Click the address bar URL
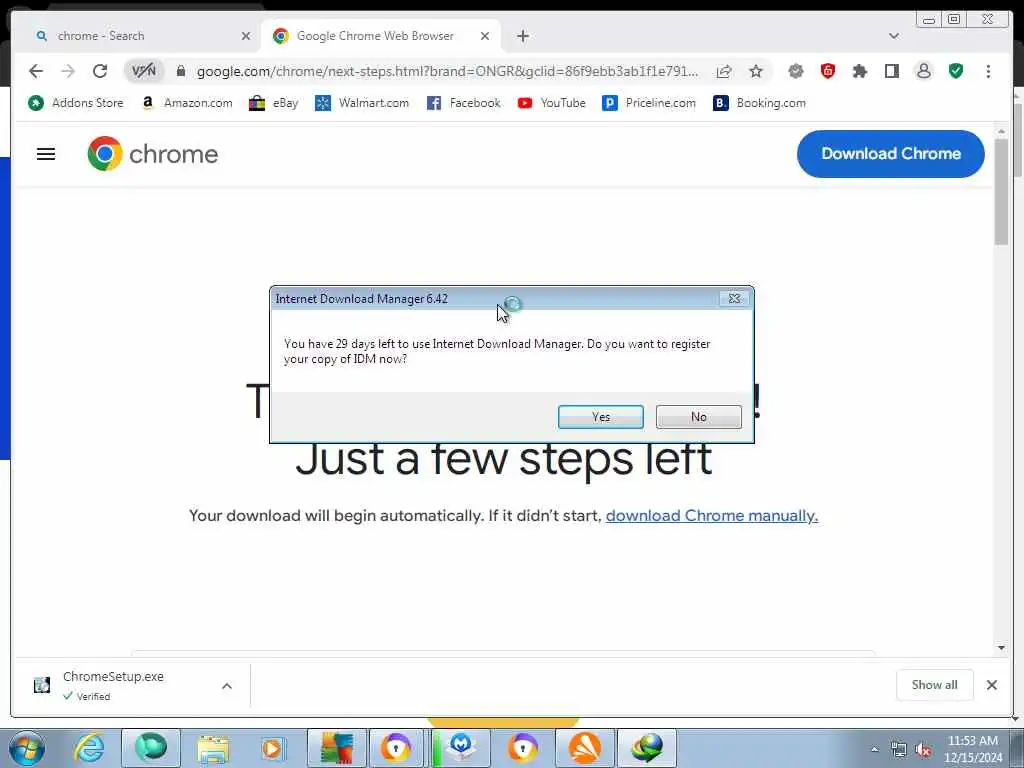This screenshot has height=768, width=1024. click(447, 71)
